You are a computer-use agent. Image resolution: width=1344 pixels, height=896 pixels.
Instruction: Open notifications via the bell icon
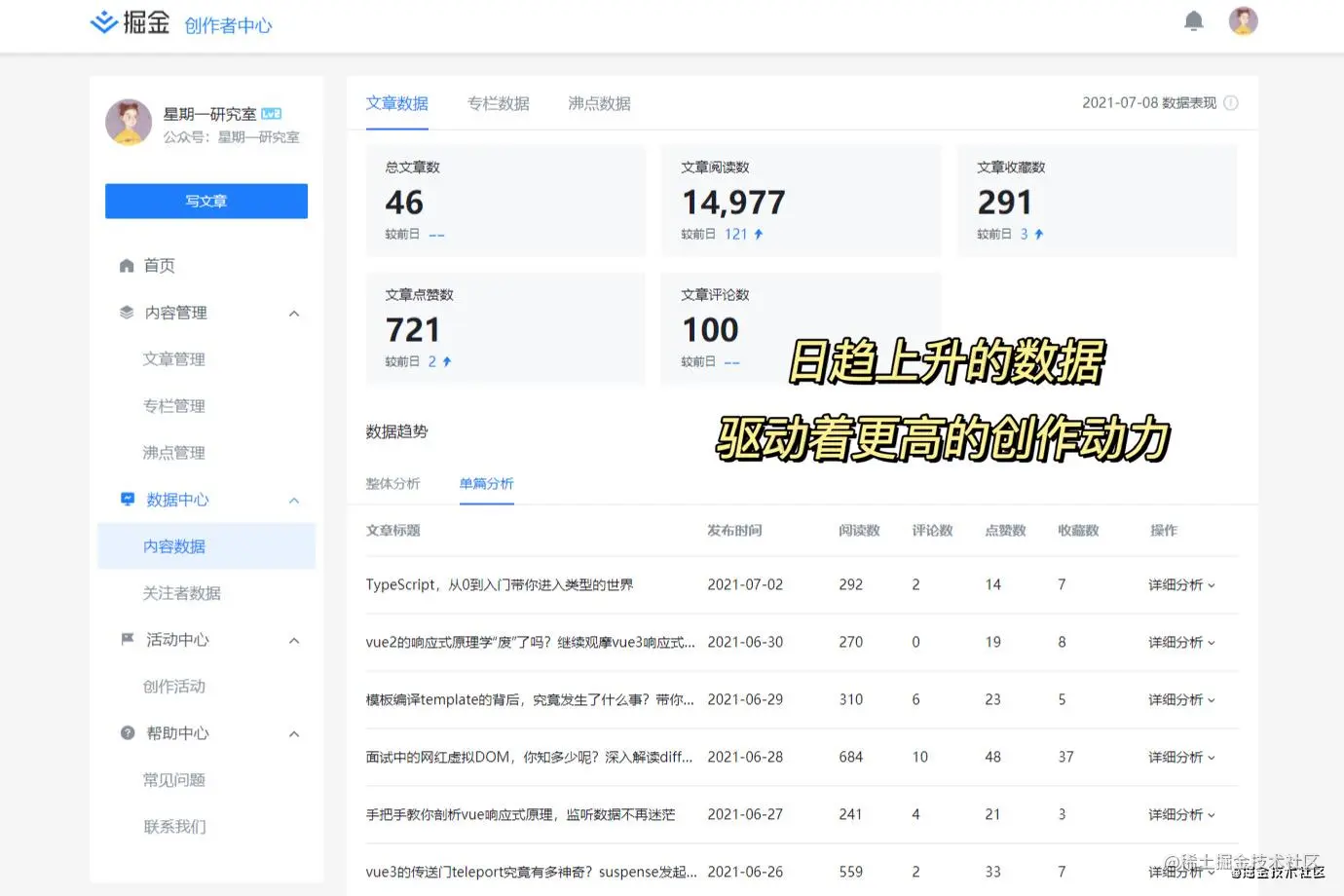pyautogui.click(x=1194, y=20)
